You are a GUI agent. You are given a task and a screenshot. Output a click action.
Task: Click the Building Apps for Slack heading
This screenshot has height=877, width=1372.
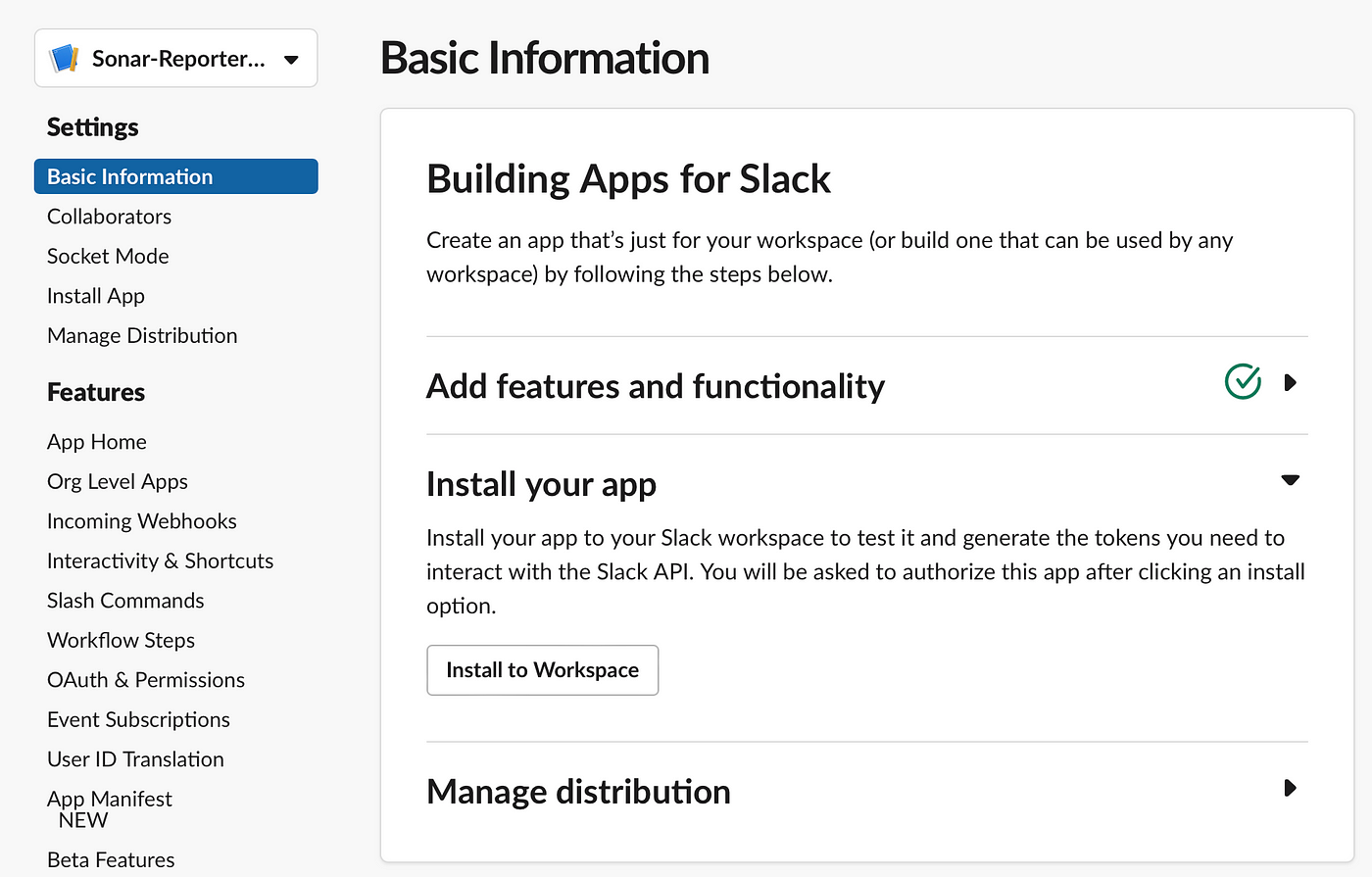click(x=628, y=179)
